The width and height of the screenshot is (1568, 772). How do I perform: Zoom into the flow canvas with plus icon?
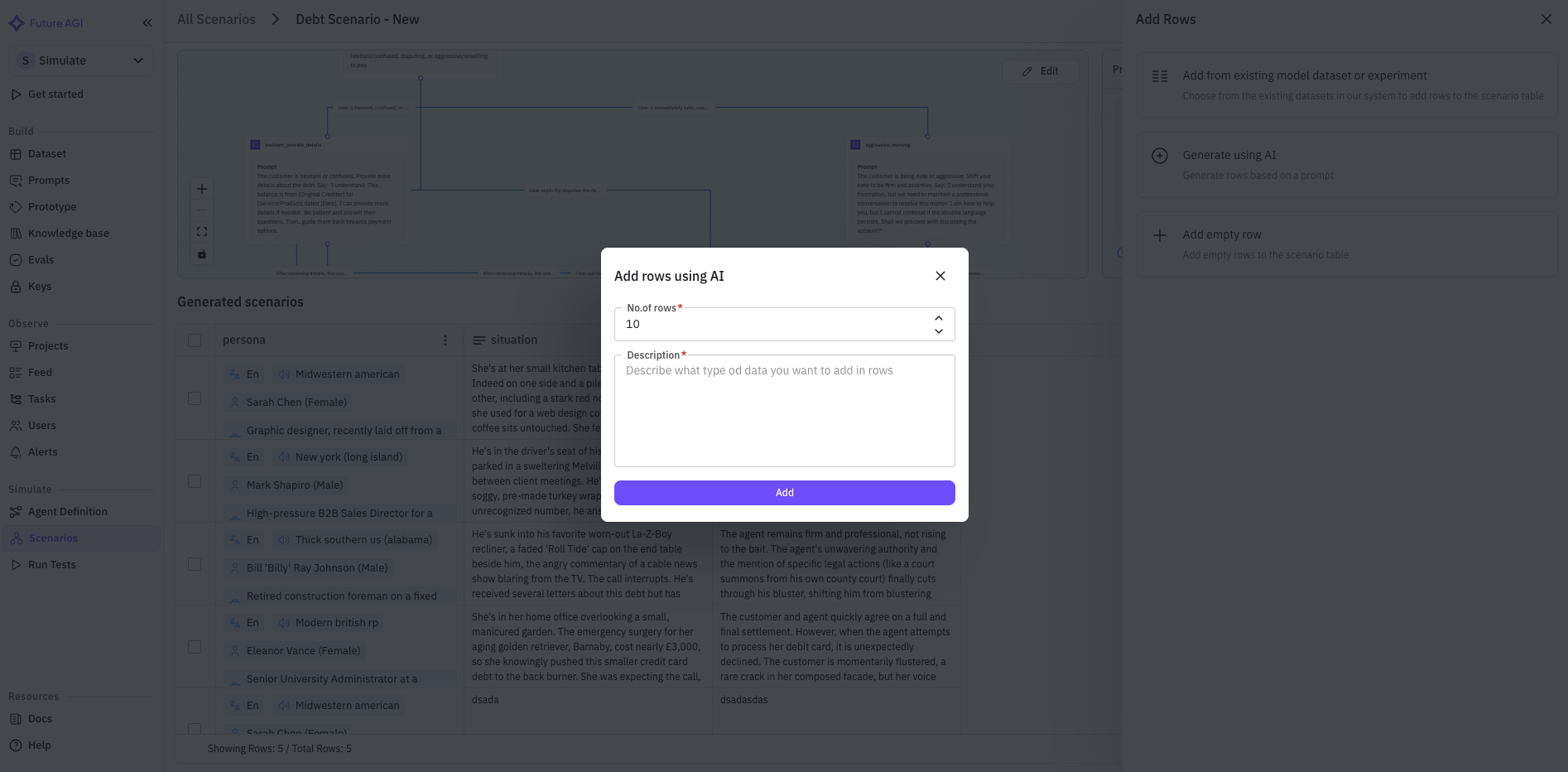pos(202,189)
